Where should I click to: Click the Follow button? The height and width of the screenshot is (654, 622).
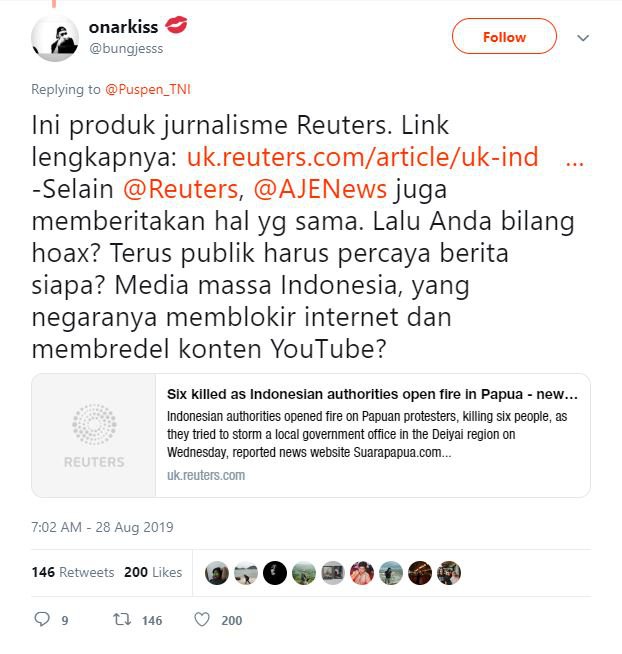point(504,36)
